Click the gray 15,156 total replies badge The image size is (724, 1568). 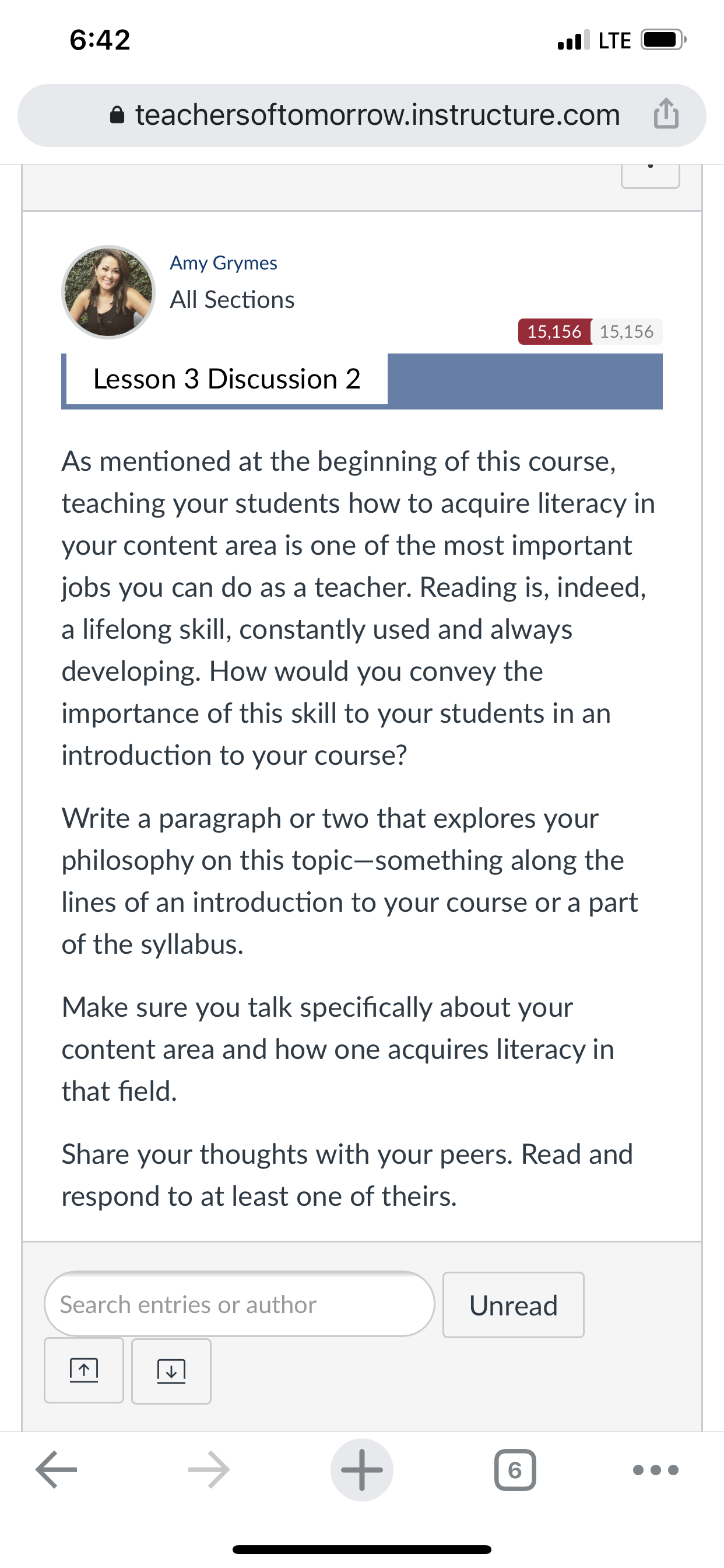pyautogui.click(x=627, y=332)
